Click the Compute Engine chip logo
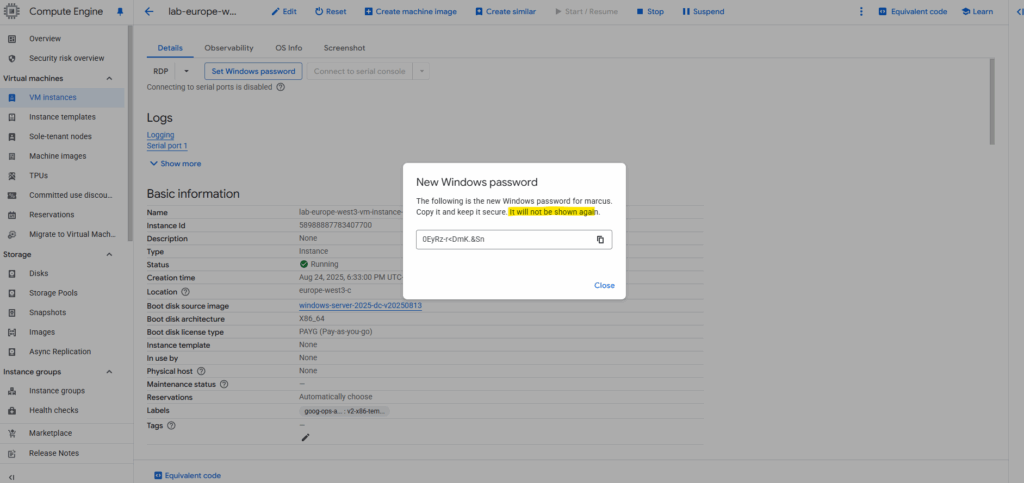Image resolution: width=1024 pixels, height=483 pixels. click(x=13, y=12)
